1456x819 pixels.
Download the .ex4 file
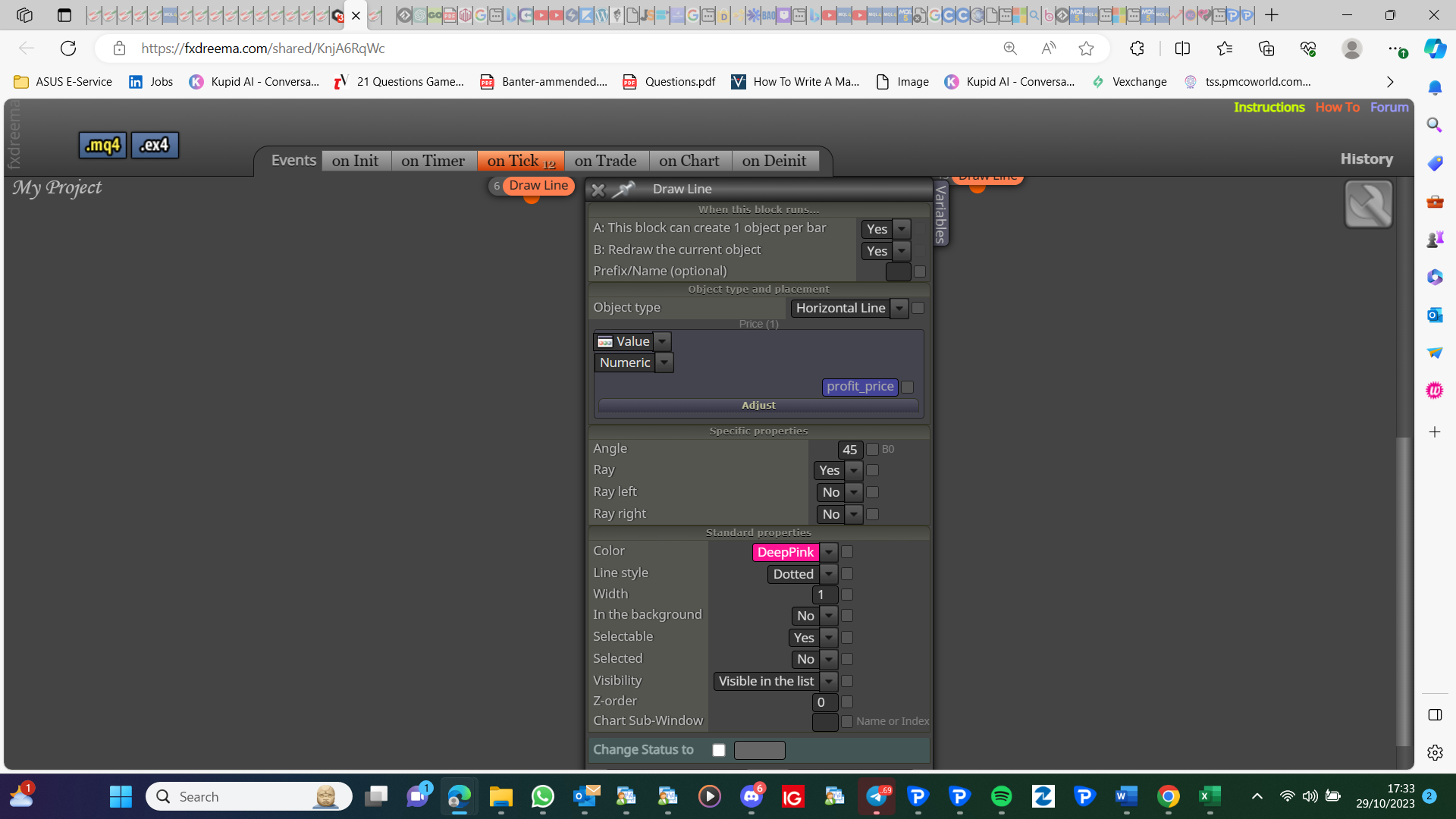tap(155, 145)
